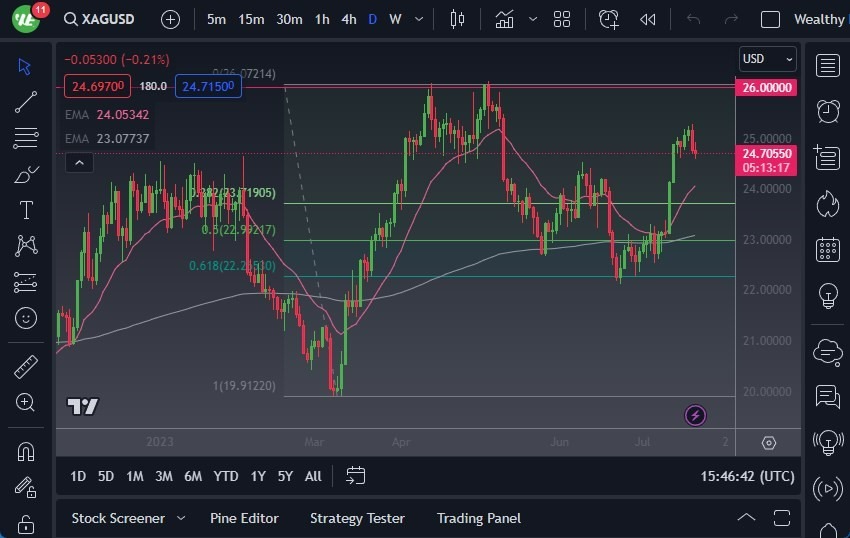Open the Fibonacci retracement tools
850x538 pixels.
coord(26,138)
